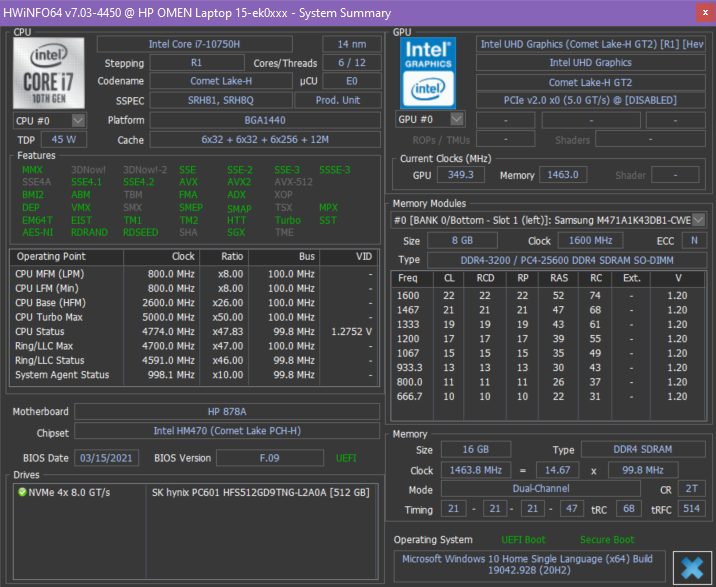The width and height of the screenshot is (716, 587).
Task: Select the SK hynix PC601 drive entry
Action: (260, 492)
